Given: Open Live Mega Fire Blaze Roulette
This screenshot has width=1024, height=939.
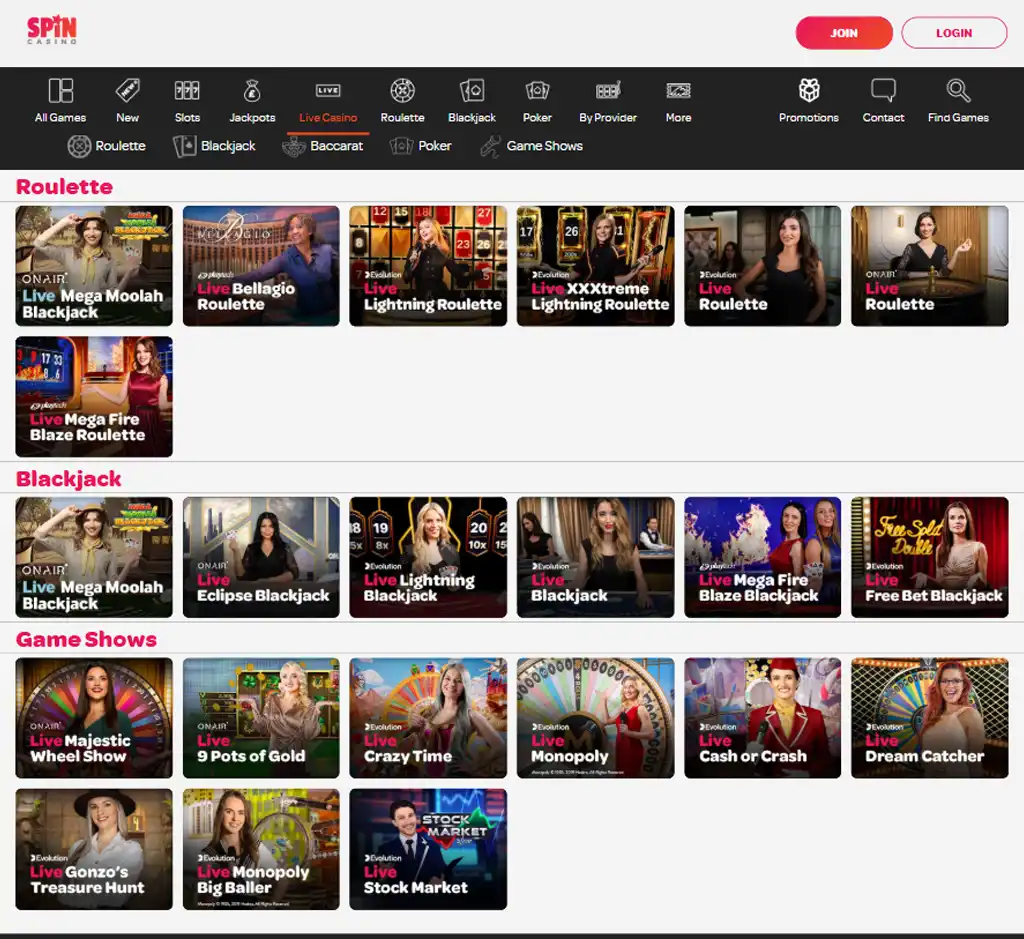Looking at the screenshot, I should (x=94, y=396).
